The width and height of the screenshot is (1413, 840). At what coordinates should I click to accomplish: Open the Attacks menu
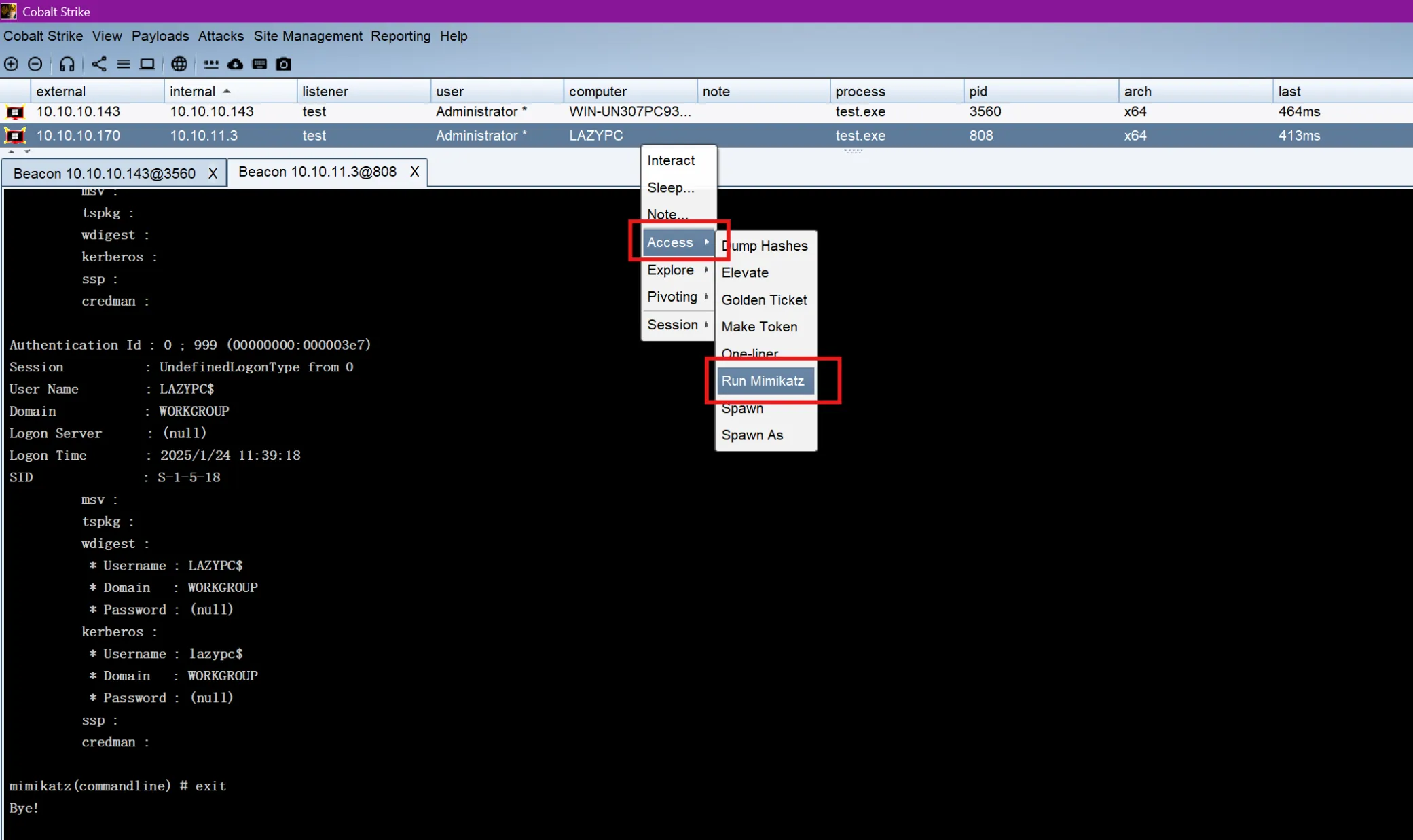(x=221, y=36)
